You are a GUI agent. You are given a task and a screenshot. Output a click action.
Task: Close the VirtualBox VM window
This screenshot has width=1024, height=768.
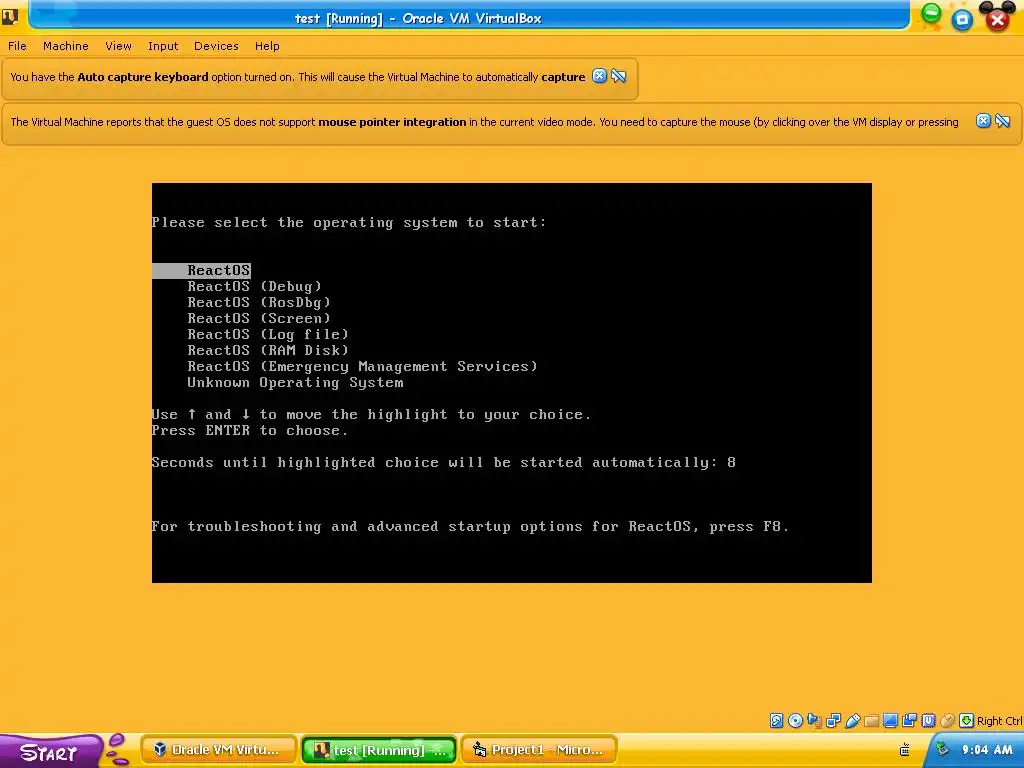[997, 18]
